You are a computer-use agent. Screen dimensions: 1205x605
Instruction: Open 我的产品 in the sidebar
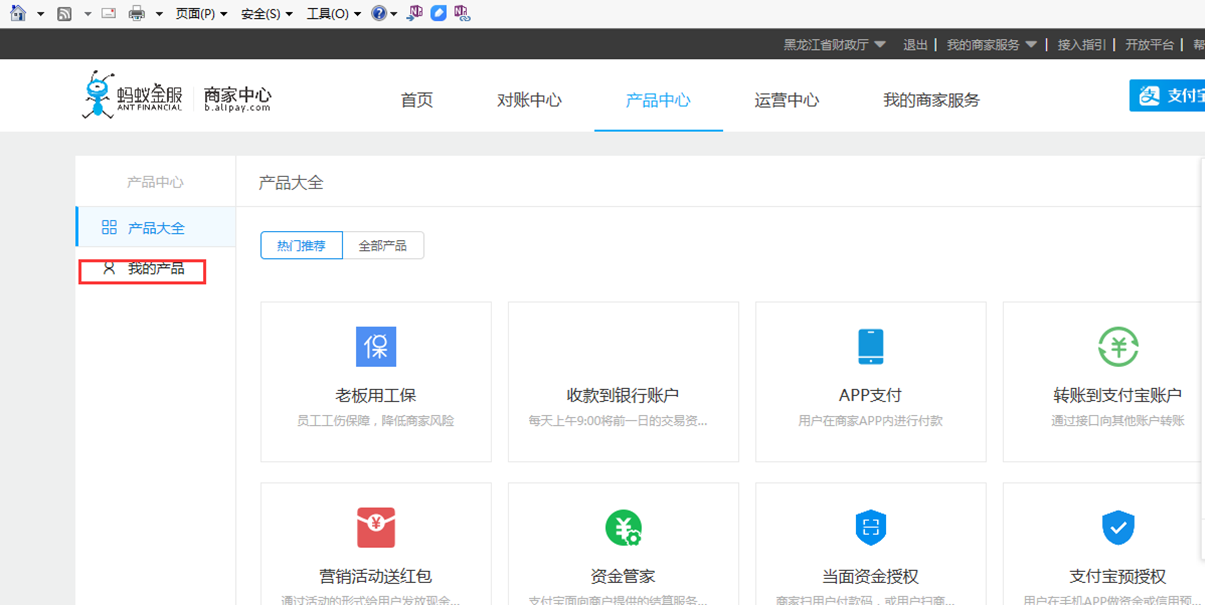(155, 269)
